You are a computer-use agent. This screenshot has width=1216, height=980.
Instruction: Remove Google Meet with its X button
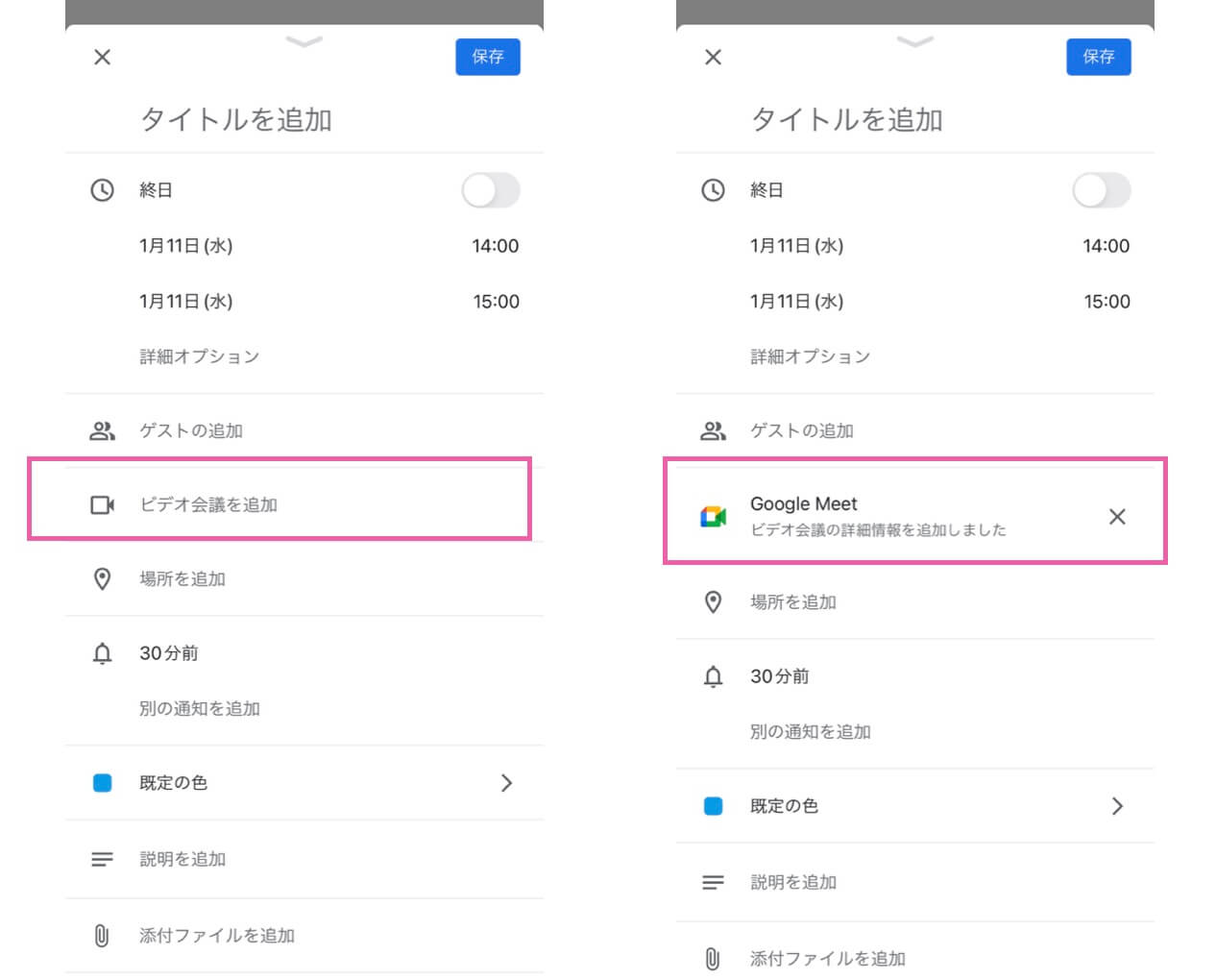point(1117,517)
